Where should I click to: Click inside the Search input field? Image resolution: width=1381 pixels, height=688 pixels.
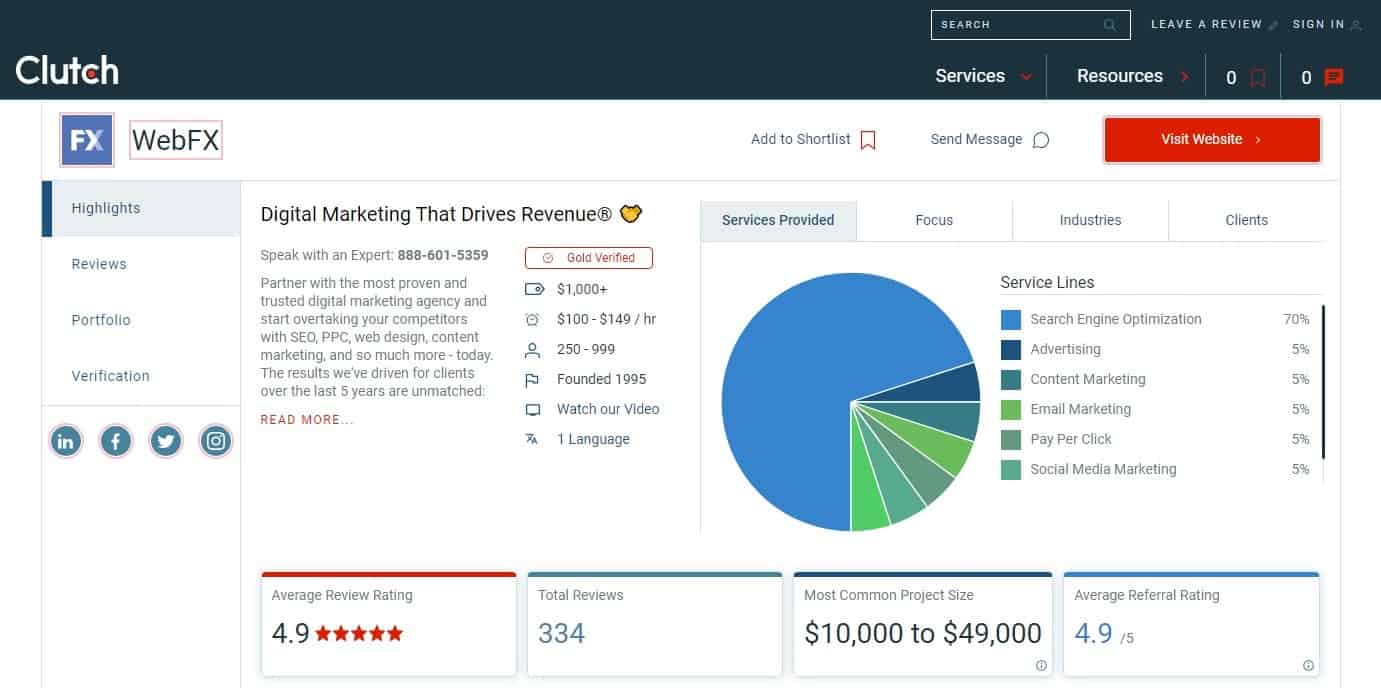pyautogui.click(x=1030, y=25)
